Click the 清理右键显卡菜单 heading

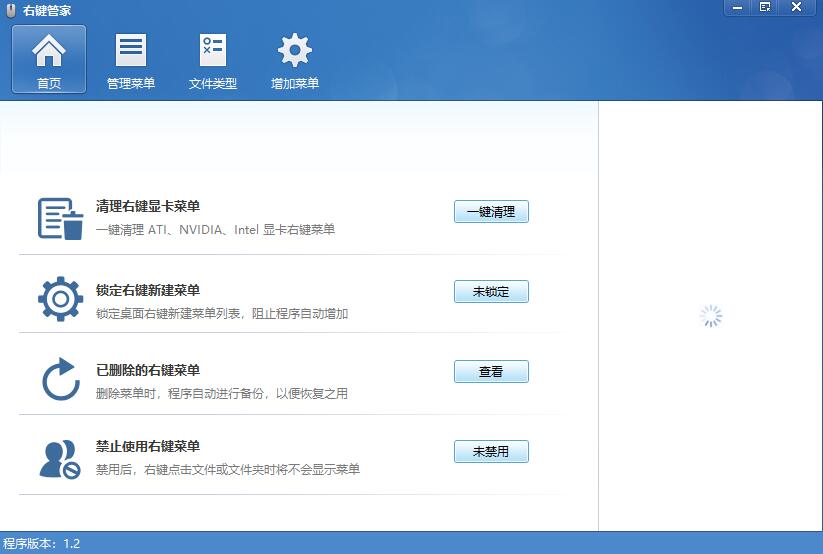tap(148, 207)
